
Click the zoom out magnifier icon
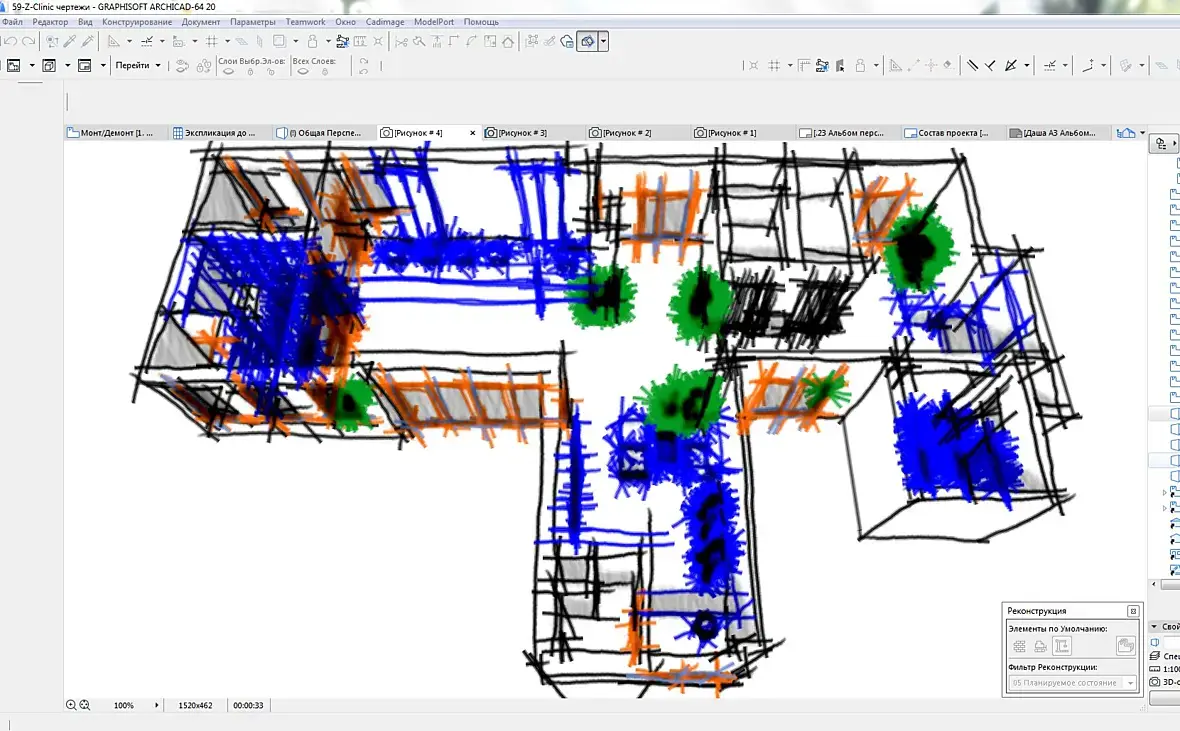point(85,705)
